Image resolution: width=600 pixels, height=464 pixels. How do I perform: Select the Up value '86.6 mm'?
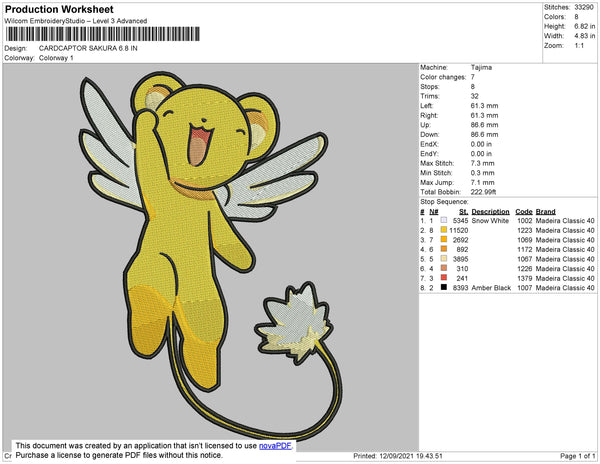coord(484,125)
